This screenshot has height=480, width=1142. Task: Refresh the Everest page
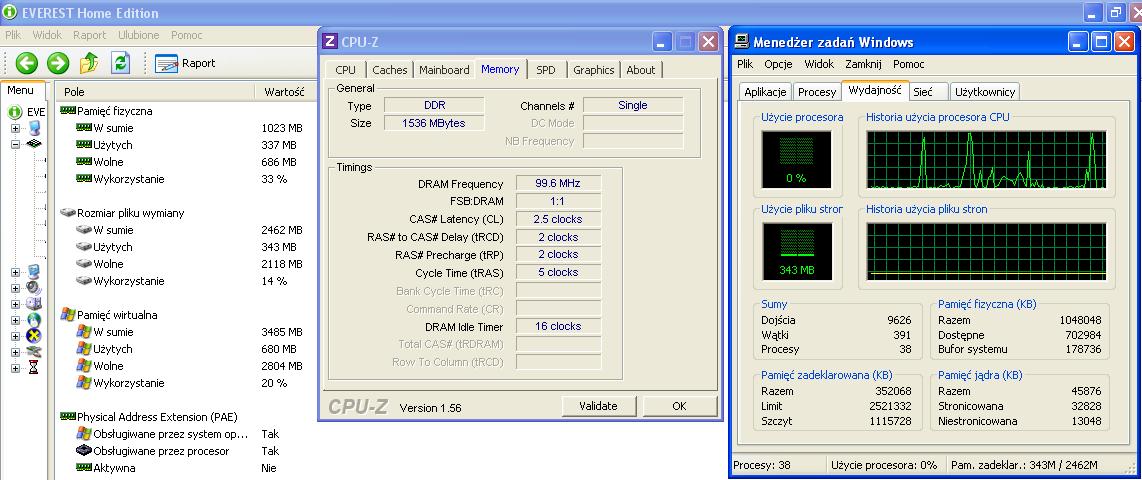tap(120, 63)
